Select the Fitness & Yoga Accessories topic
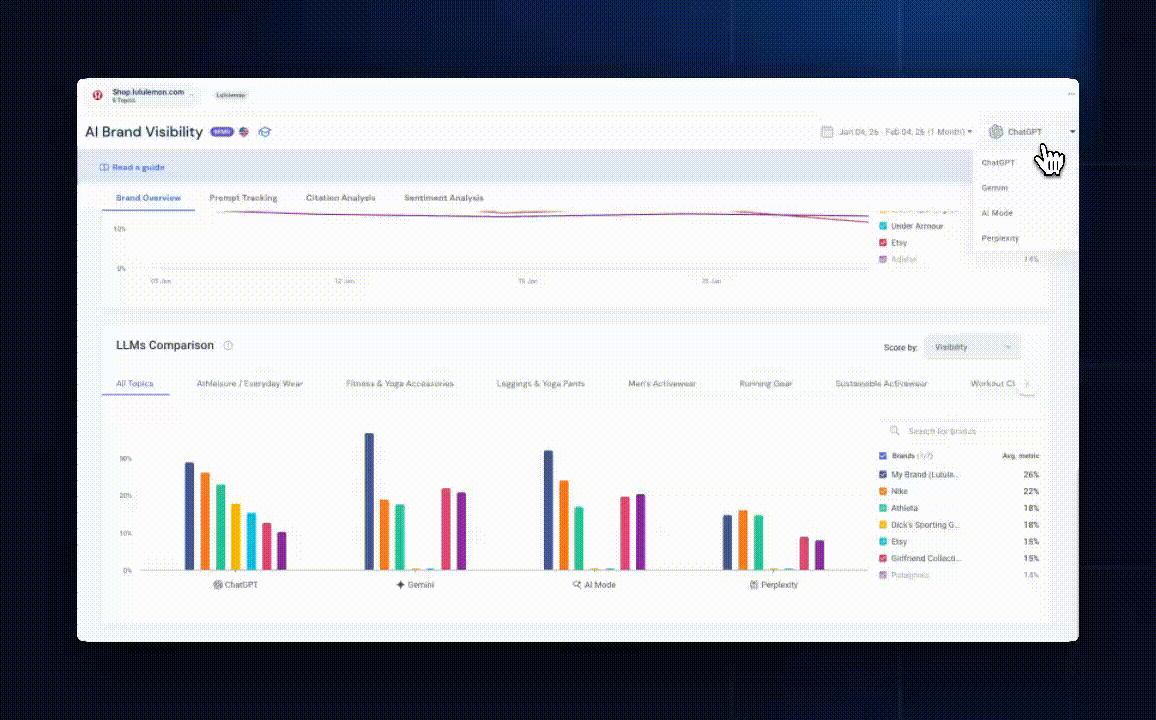The height and width of the screenshot is (720, 1156). [400, 384]
